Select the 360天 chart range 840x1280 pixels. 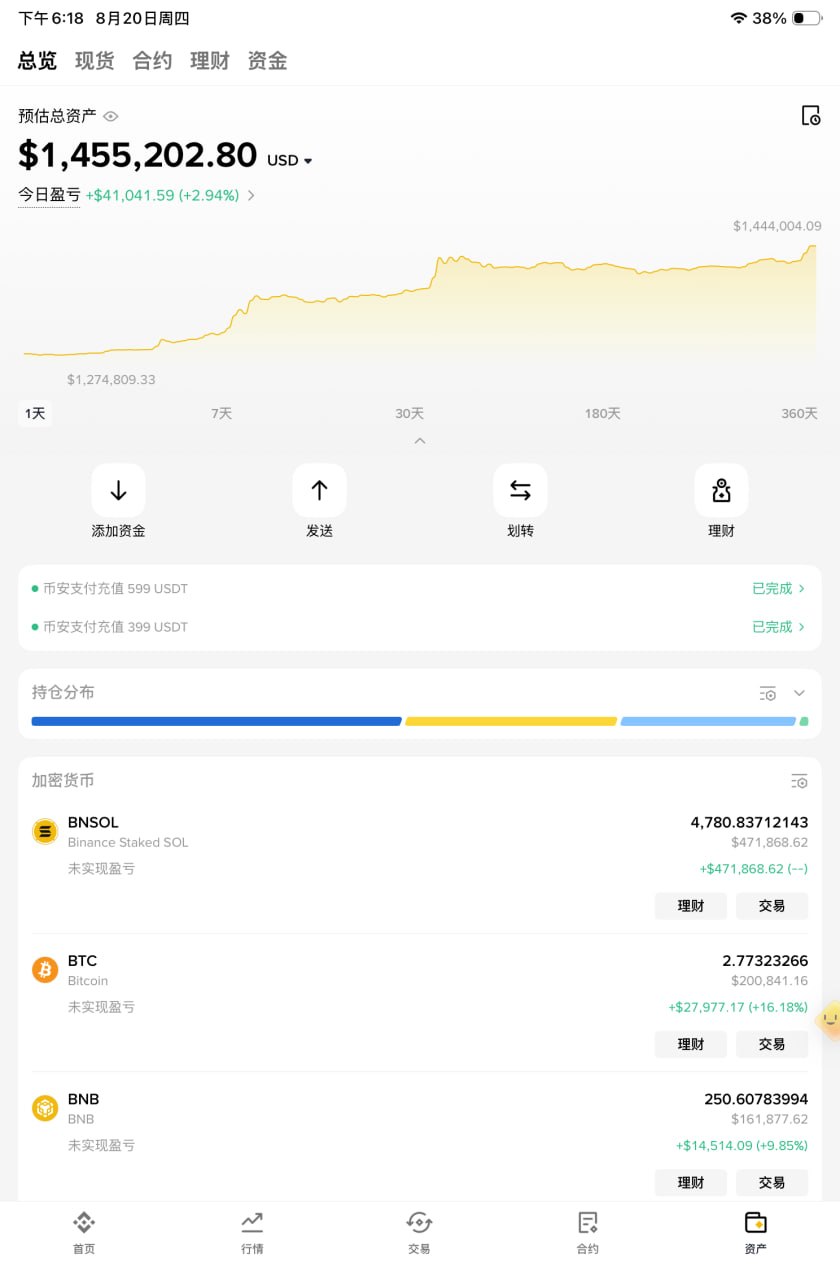[x=799, y=413]
